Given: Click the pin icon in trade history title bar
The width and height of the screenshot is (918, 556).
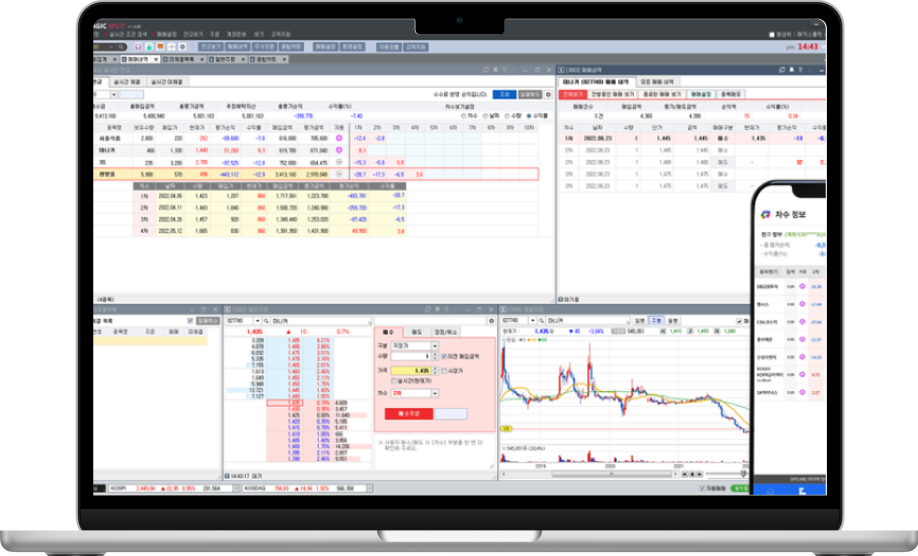Looking at the screenshot, I should (792, 70).
